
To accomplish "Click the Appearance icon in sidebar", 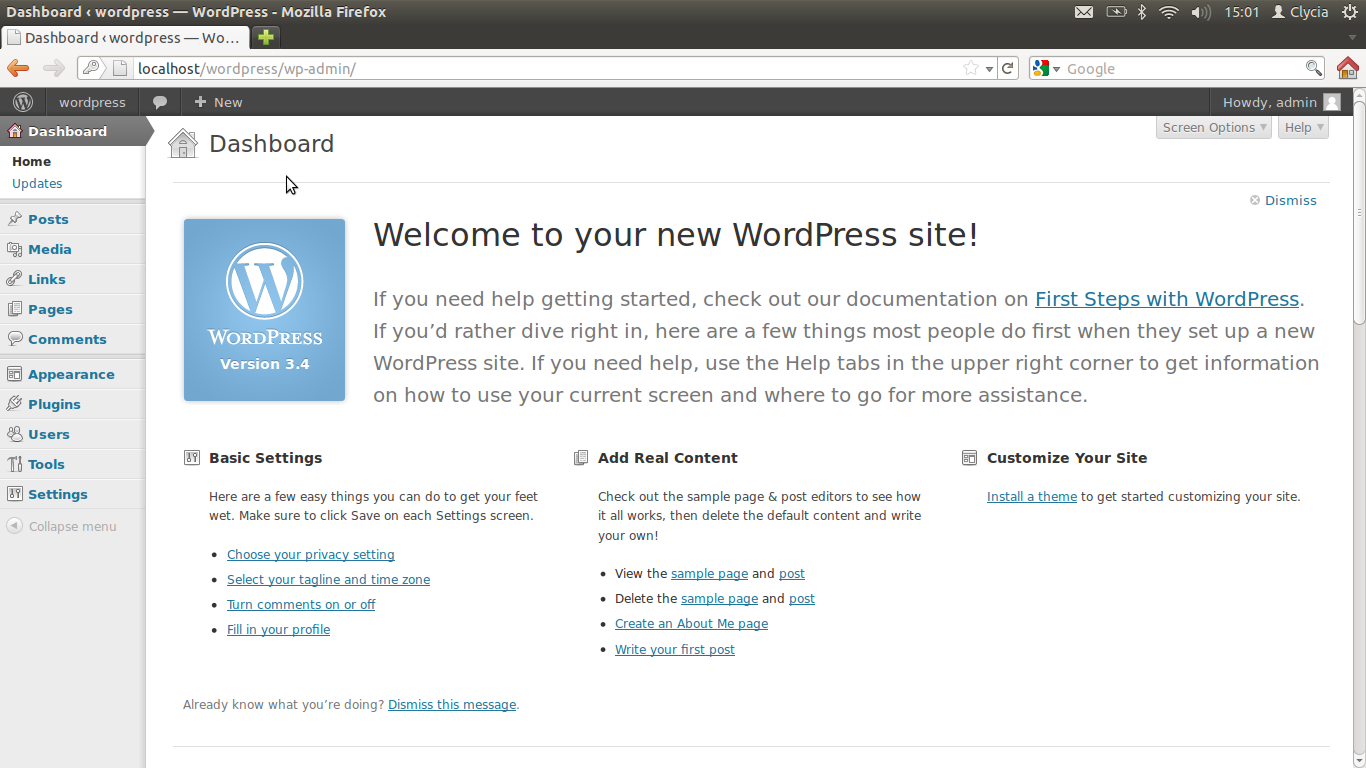I will tap(14, 374).
